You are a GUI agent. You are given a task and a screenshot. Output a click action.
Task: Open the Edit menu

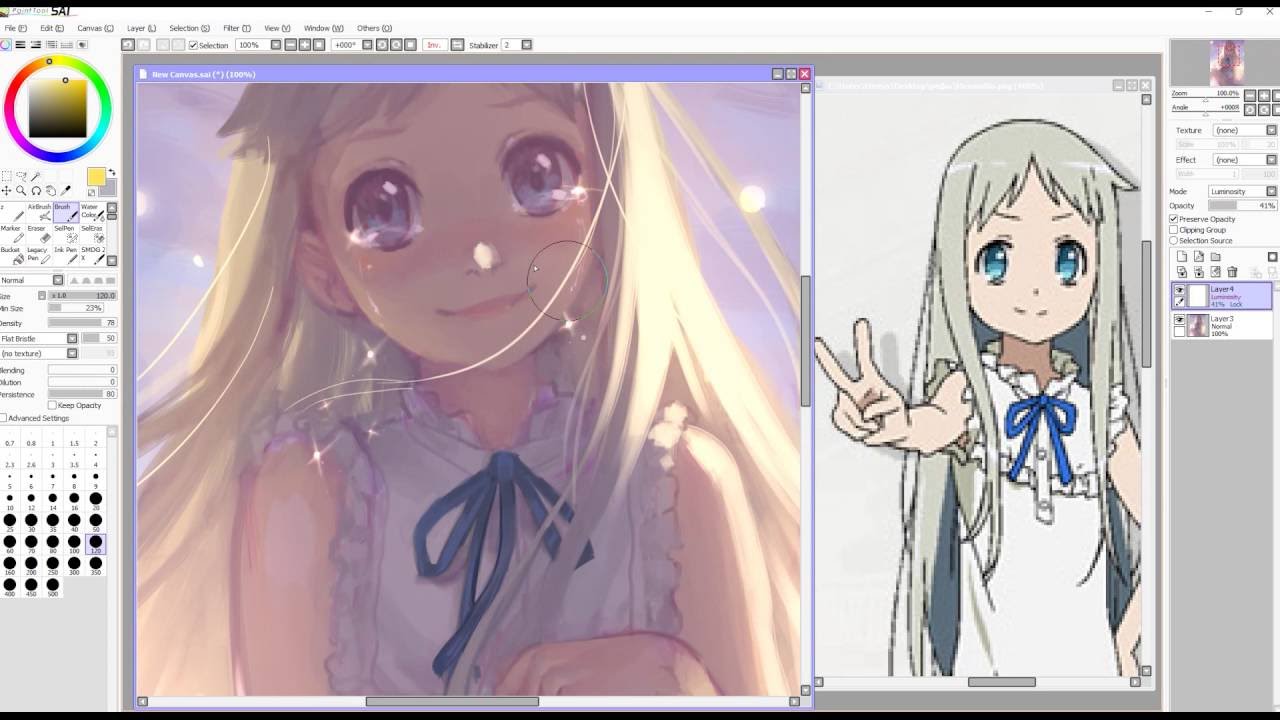click(52, 28)
